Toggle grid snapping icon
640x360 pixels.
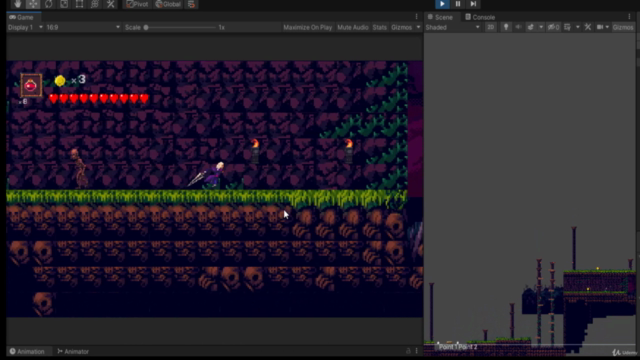tap(191, 4)
